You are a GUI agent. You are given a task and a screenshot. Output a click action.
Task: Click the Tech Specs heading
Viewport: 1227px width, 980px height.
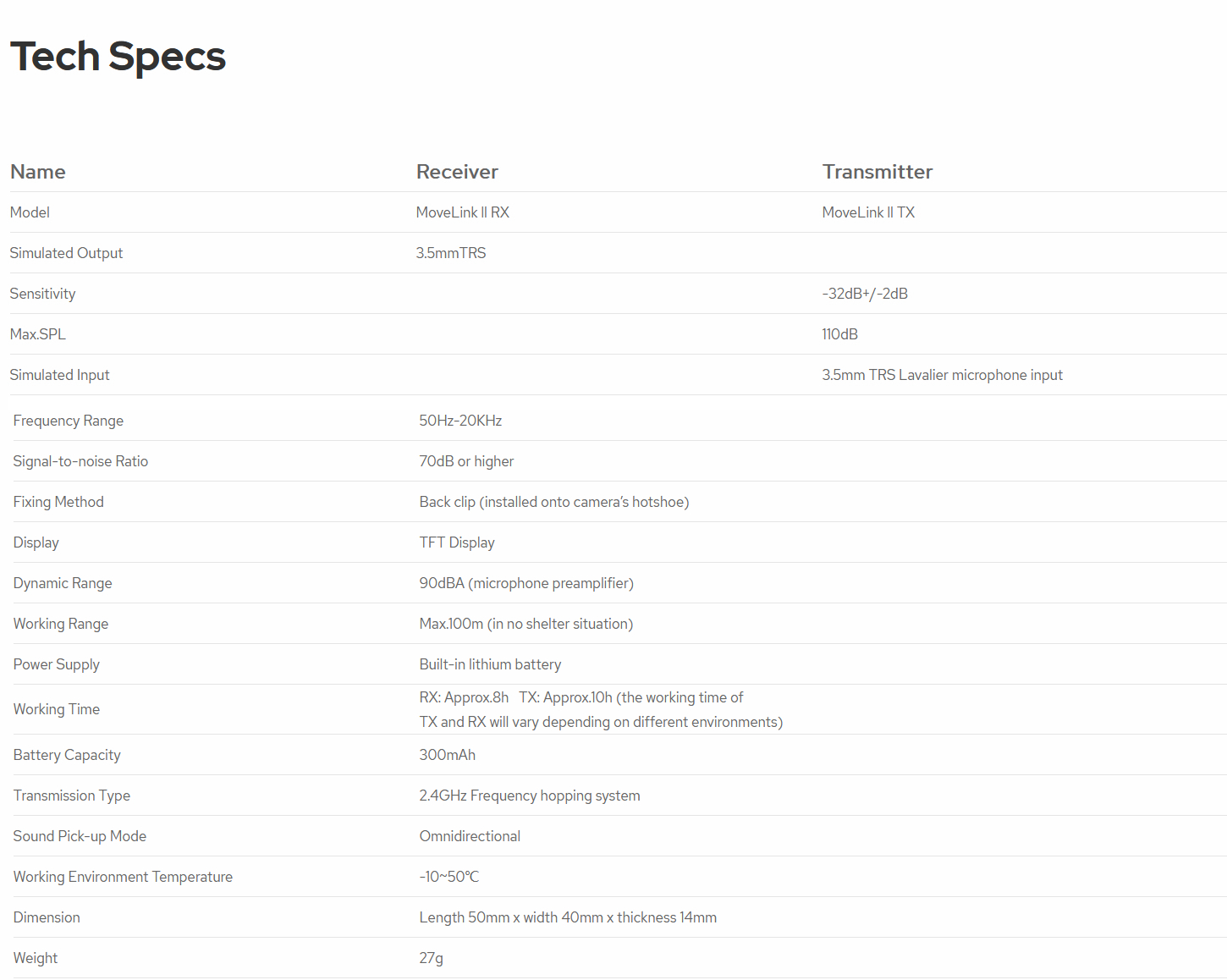click(118, 57)
